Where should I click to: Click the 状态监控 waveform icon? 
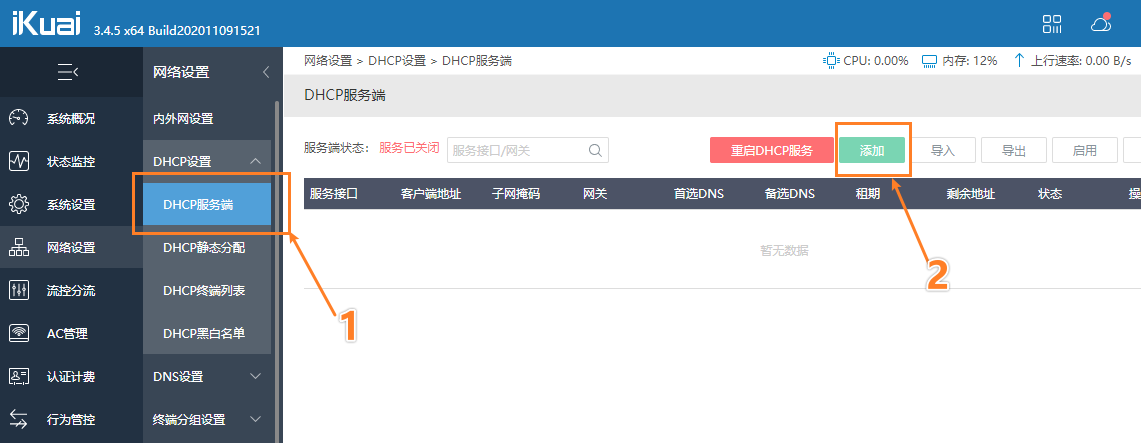click(x=19, y=161)
